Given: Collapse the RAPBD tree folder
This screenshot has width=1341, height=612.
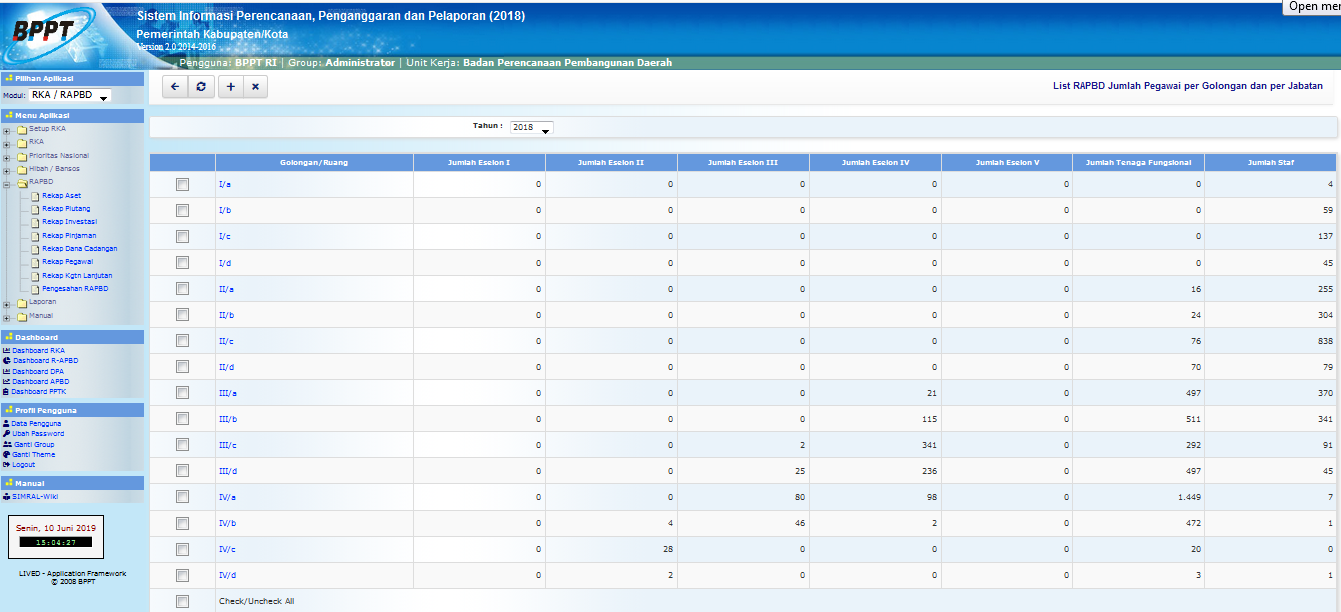Looking at the screenshot, I should [x=7, y=184].
